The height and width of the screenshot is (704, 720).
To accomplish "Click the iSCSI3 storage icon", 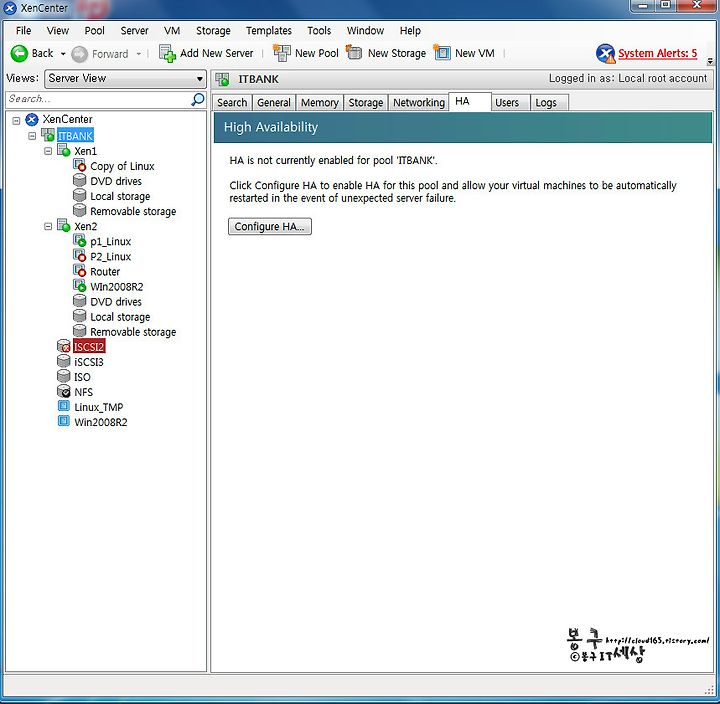I will point(63,361).
